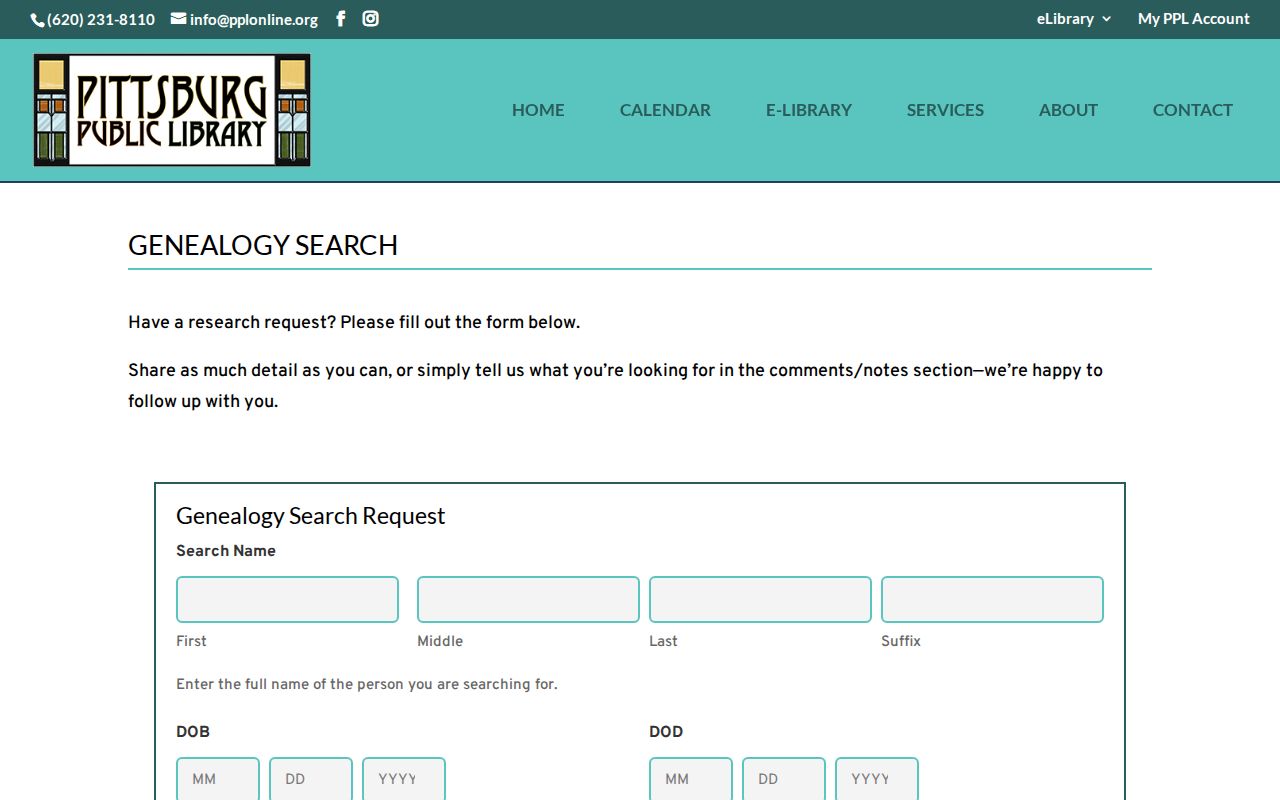This screenshot has height=800, width=1280.
Task: Click the Genealogy Search Request form title
Action: tap(311, 516)
